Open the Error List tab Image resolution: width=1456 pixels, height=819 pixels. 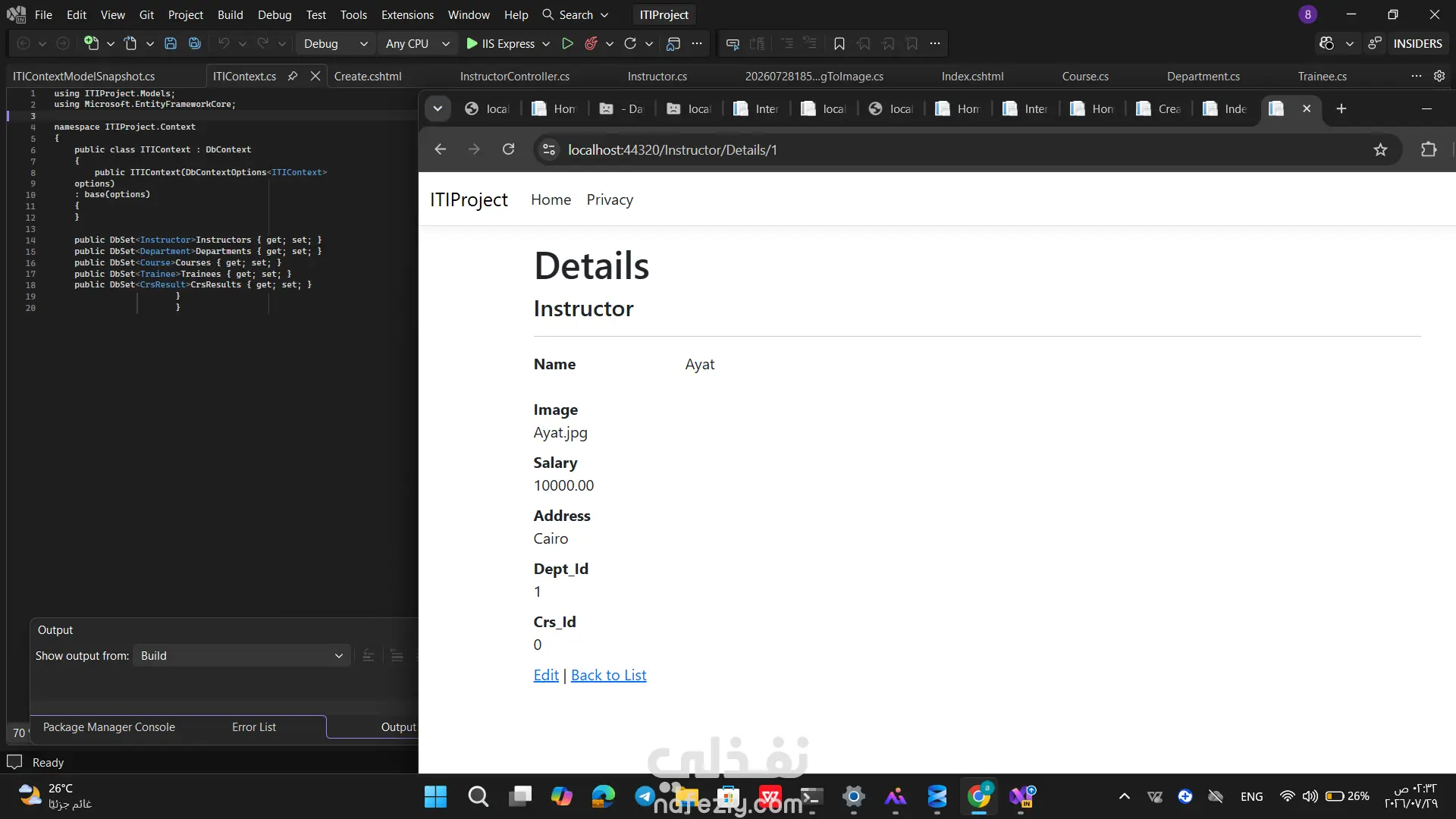click(x=254, y=726)
